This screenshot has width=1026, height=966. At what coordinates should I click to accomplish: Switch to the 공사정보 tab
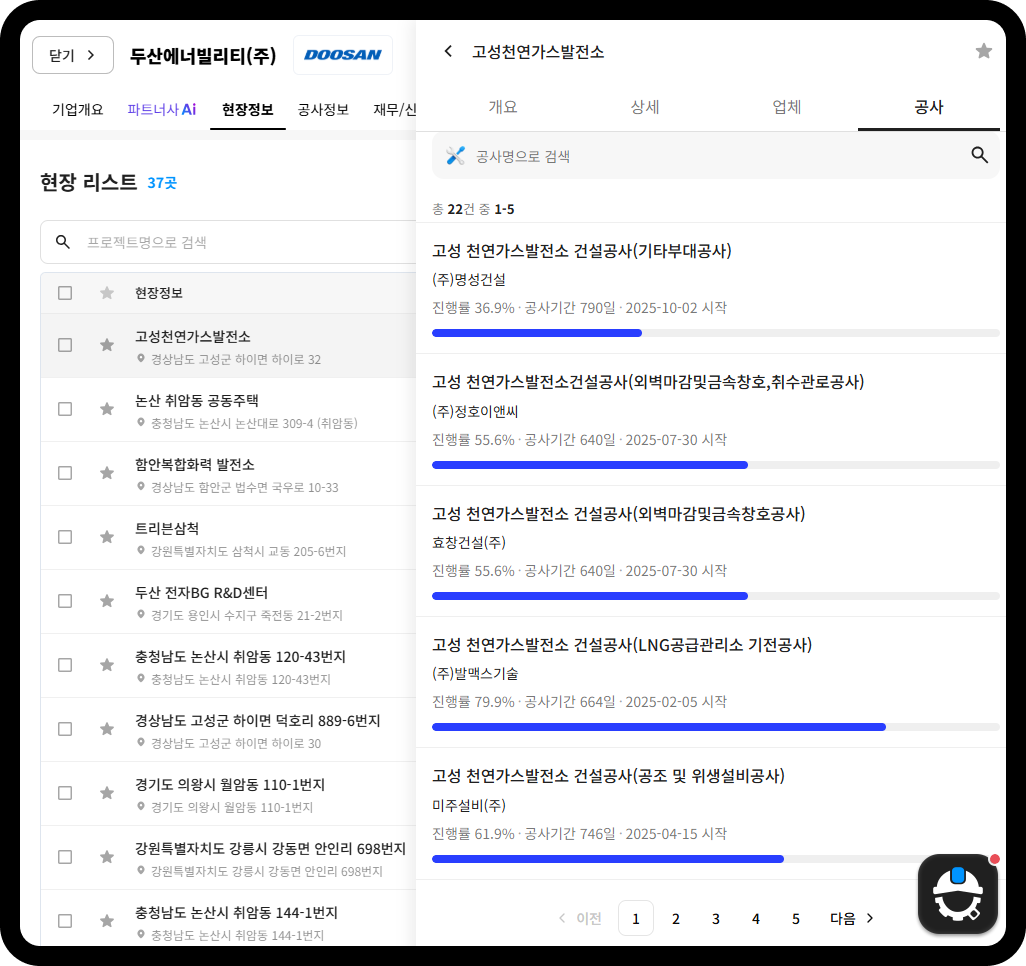click(323, 109)
